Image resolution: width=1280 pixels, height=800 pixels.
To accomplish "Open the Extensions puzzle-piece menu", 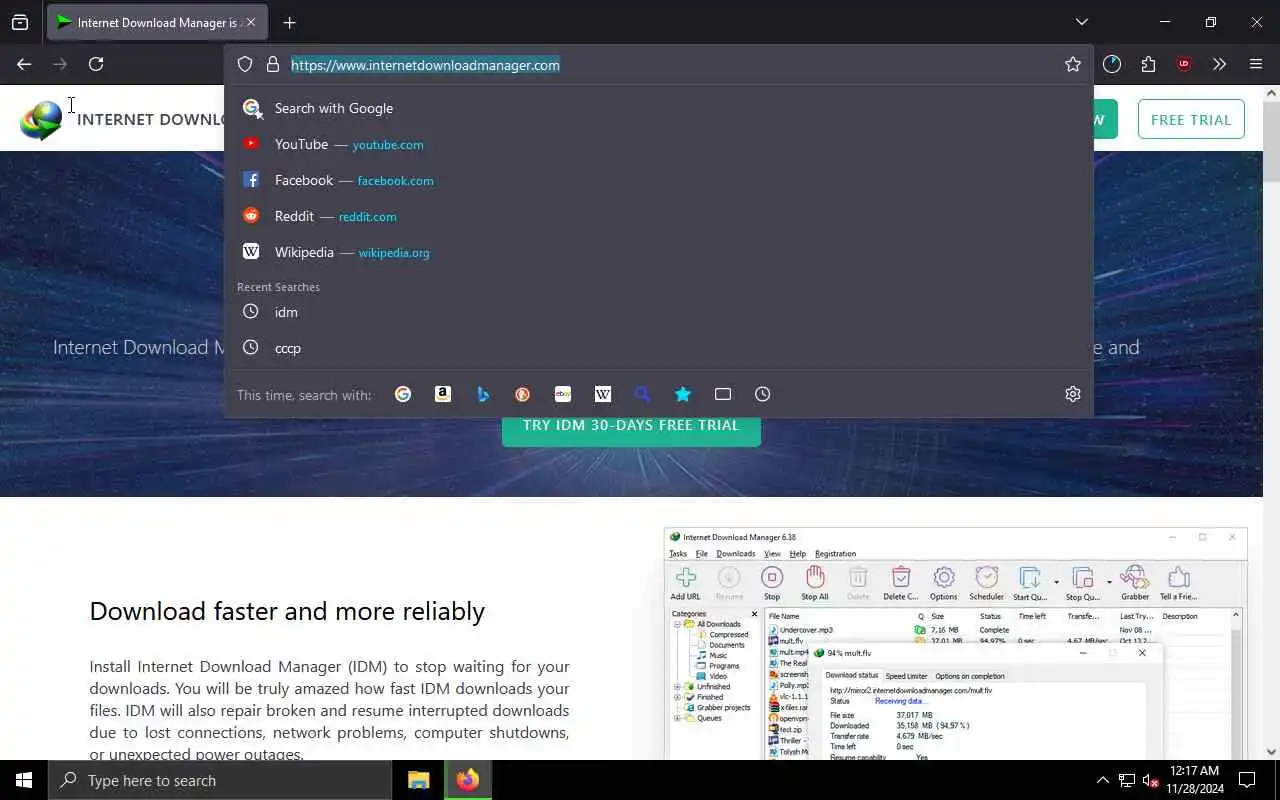I will [x=1148, y=64].
